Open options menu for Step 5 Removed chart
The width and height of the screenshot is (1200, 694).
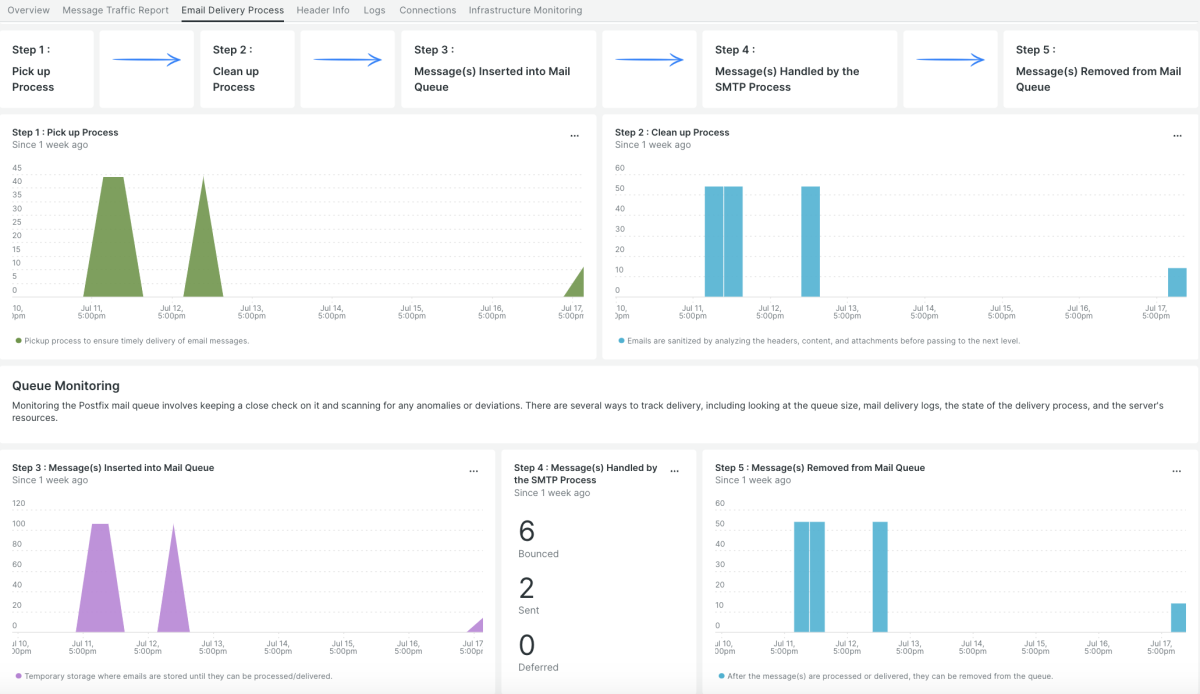(1177, 471)
